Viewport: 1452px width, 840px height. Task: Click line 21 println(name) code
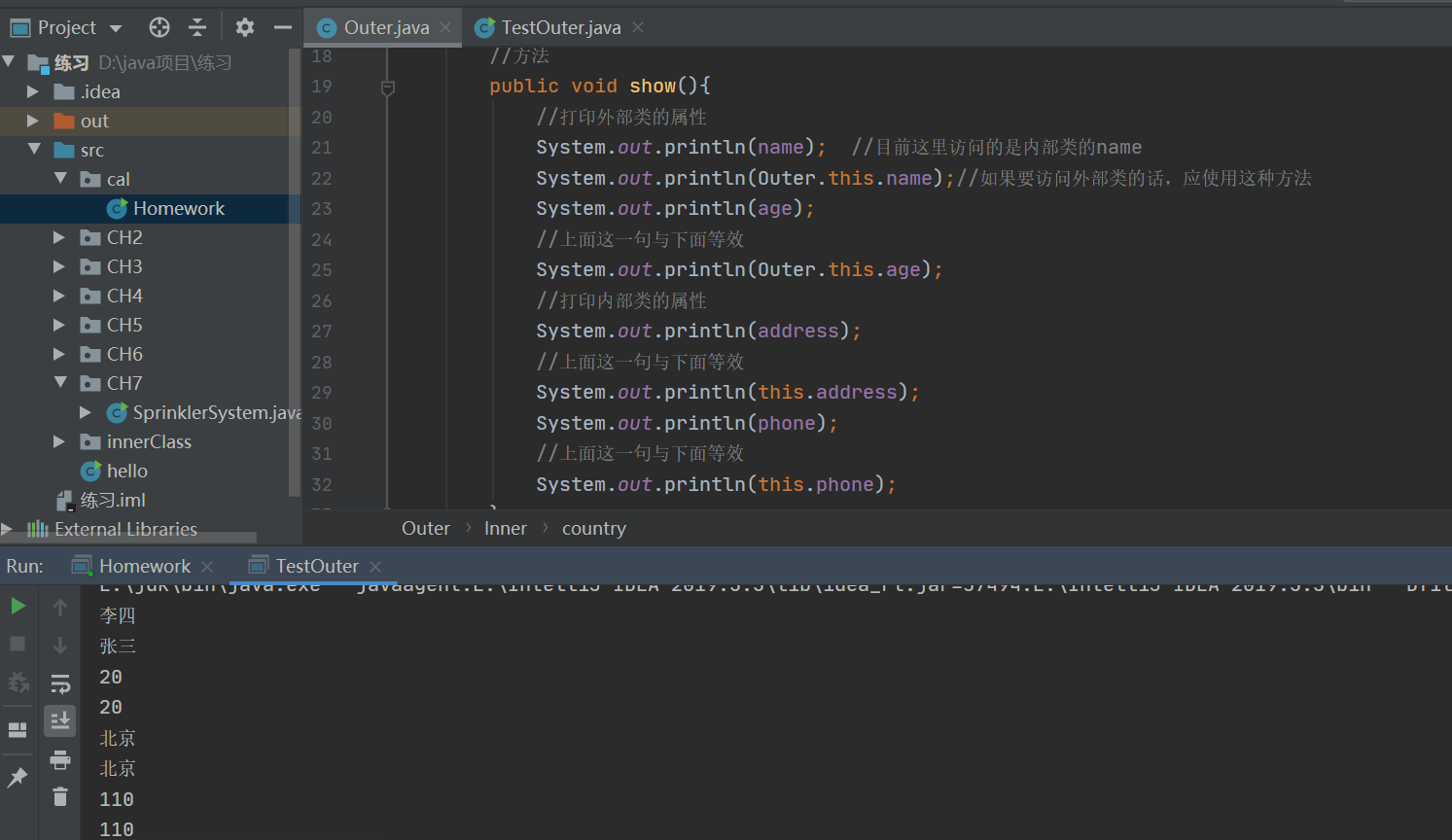click(681, 147)
